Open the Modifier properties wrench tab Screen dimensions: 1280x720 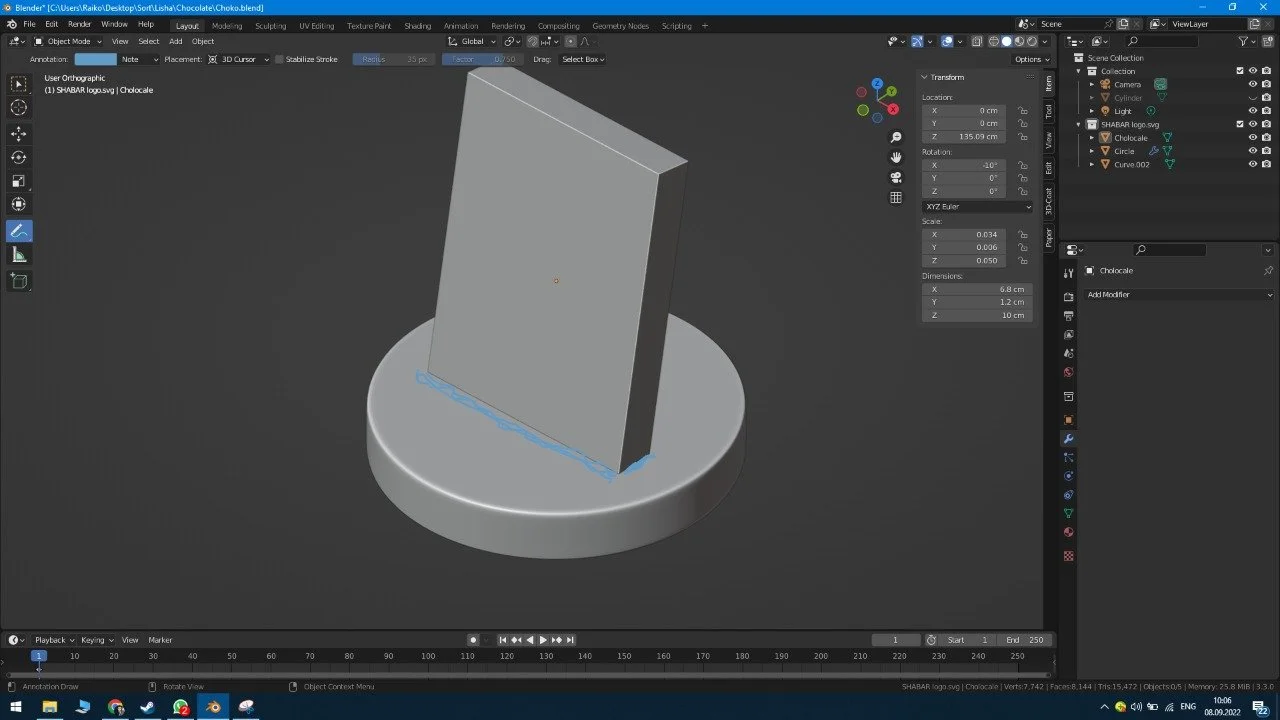1068,439
